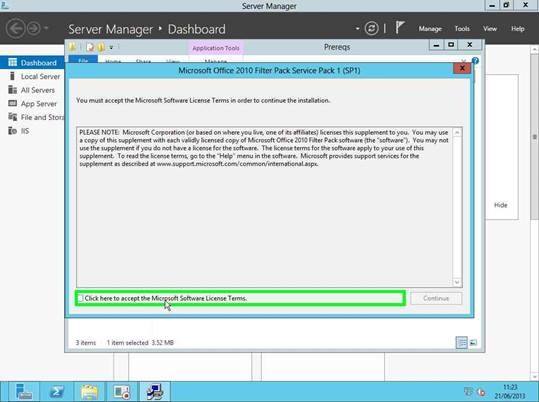Open Server Manager from the taskbar
Screen dimensions: 539x402
click(24, 391)
